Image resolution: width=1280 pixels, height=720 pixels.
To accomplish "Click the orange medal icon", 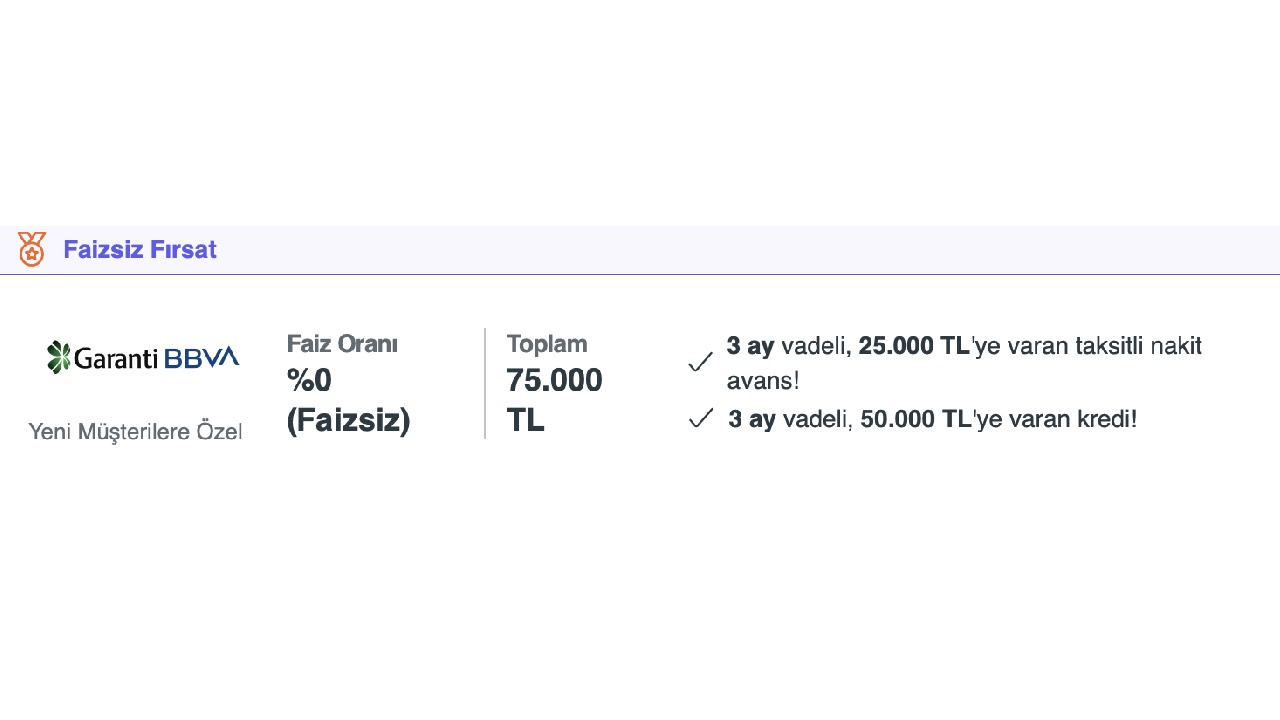I will pos(32,249).
